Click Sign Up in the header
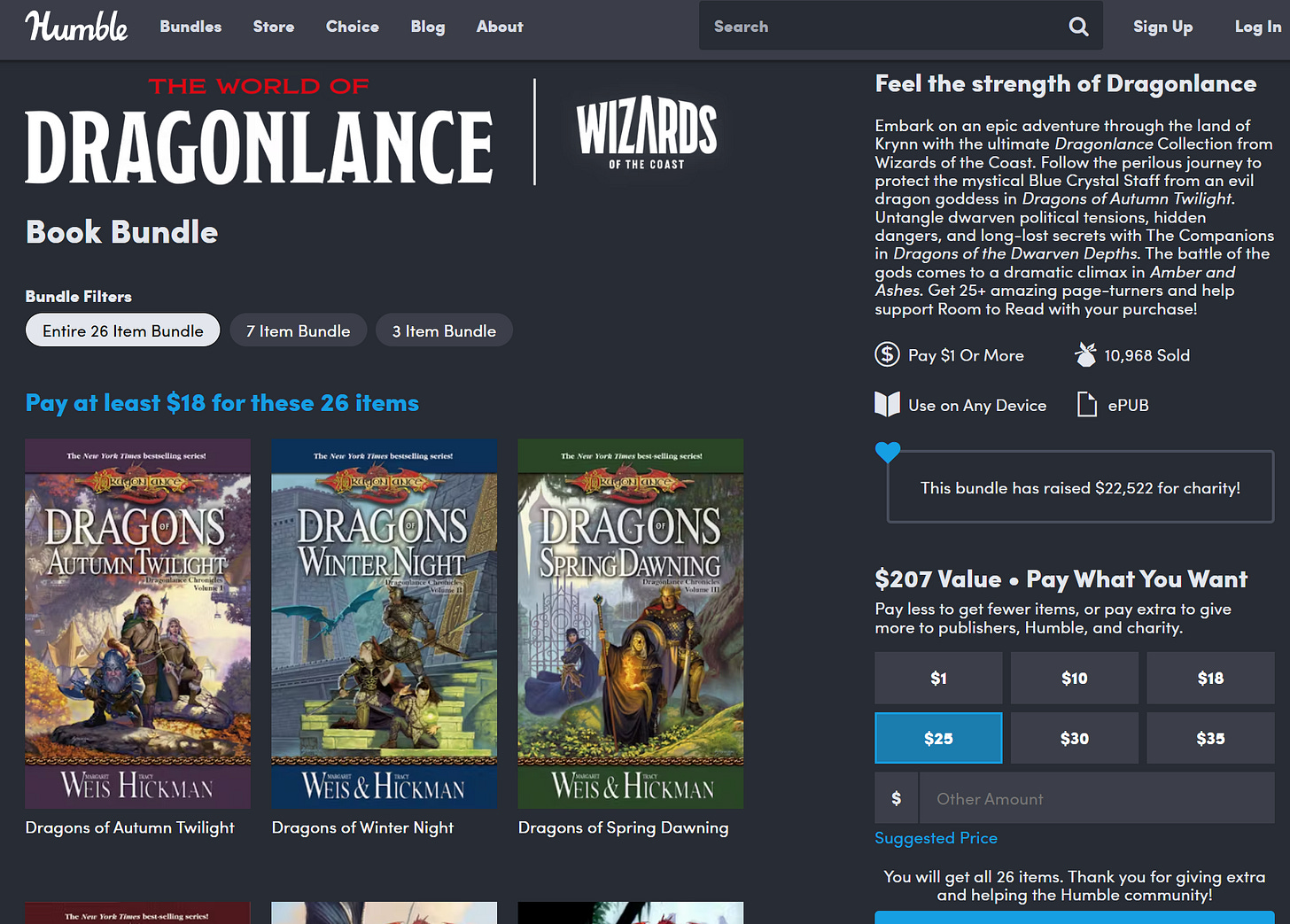 point(1162,27)
